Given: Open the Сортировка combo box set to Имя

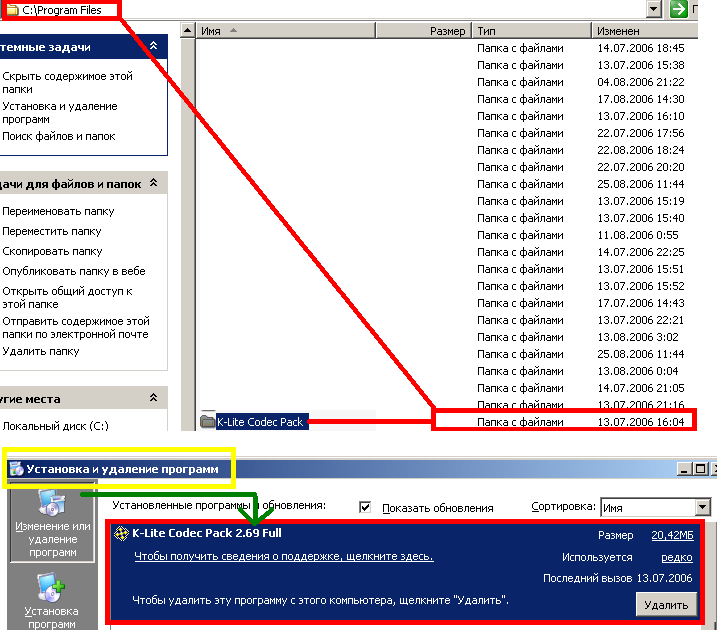Looking at the screenshot, I should [655, 507].
